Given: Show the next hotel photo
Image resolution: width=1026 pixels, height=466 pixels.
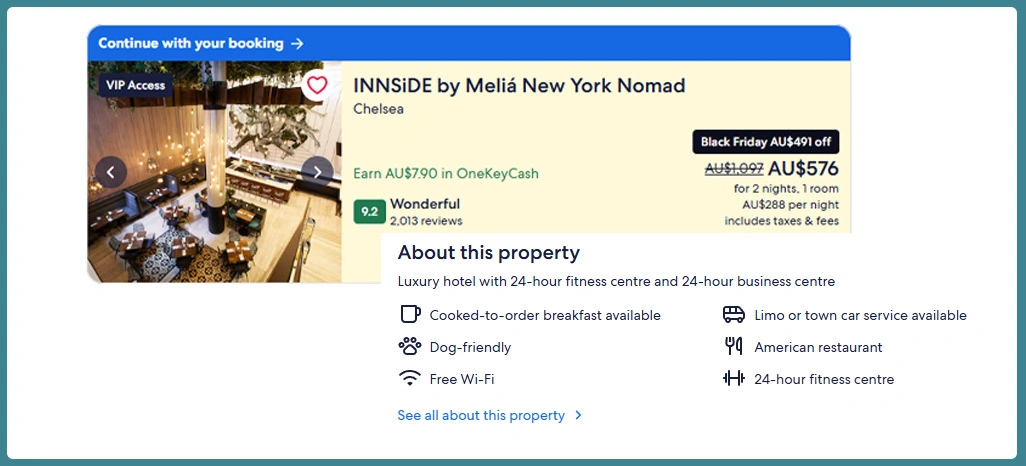Looking at the screenshot, I should (x=317, y=172).
